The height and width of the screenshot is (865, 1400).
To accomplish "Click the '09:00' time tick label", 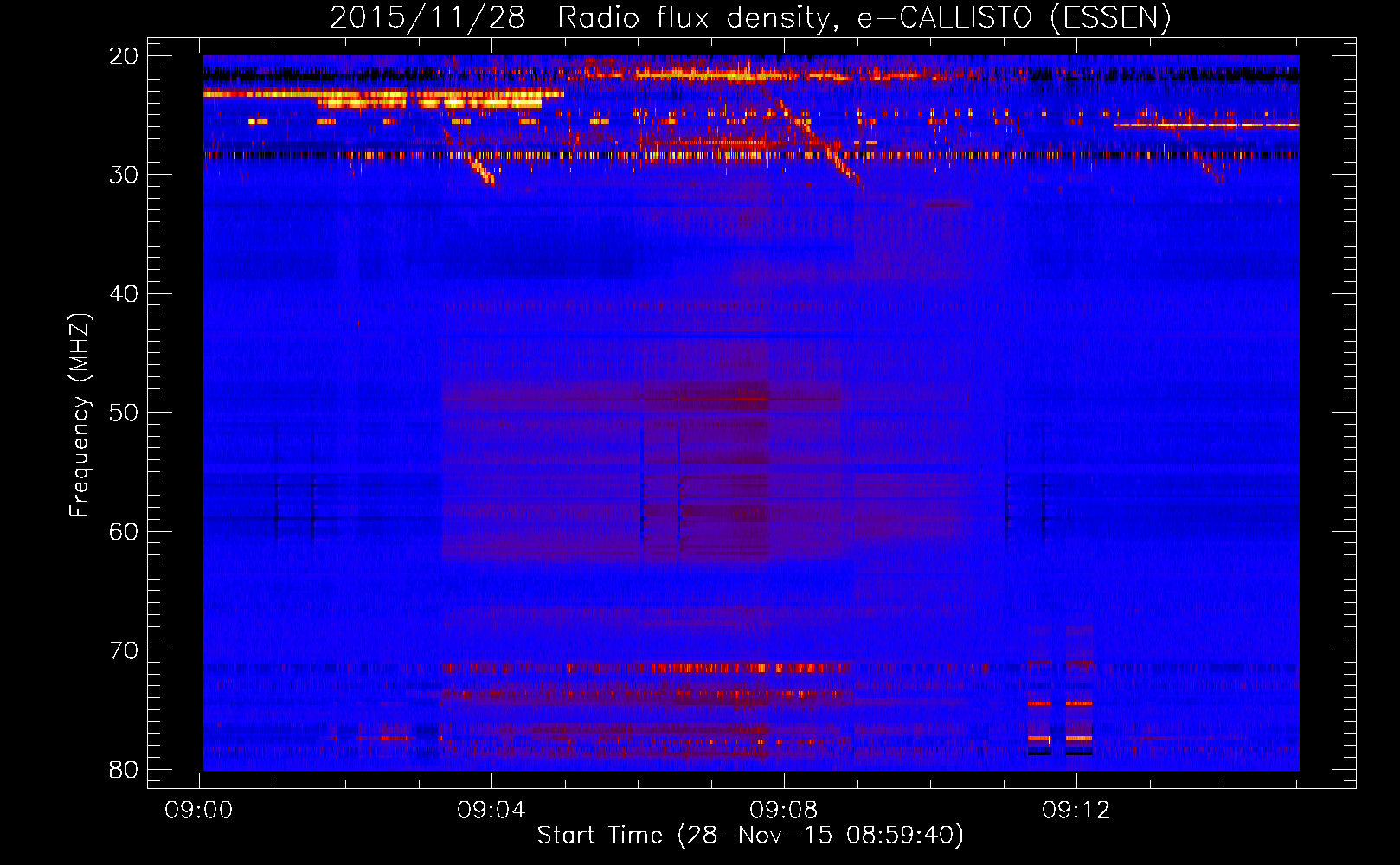I will tap(199, 811).
